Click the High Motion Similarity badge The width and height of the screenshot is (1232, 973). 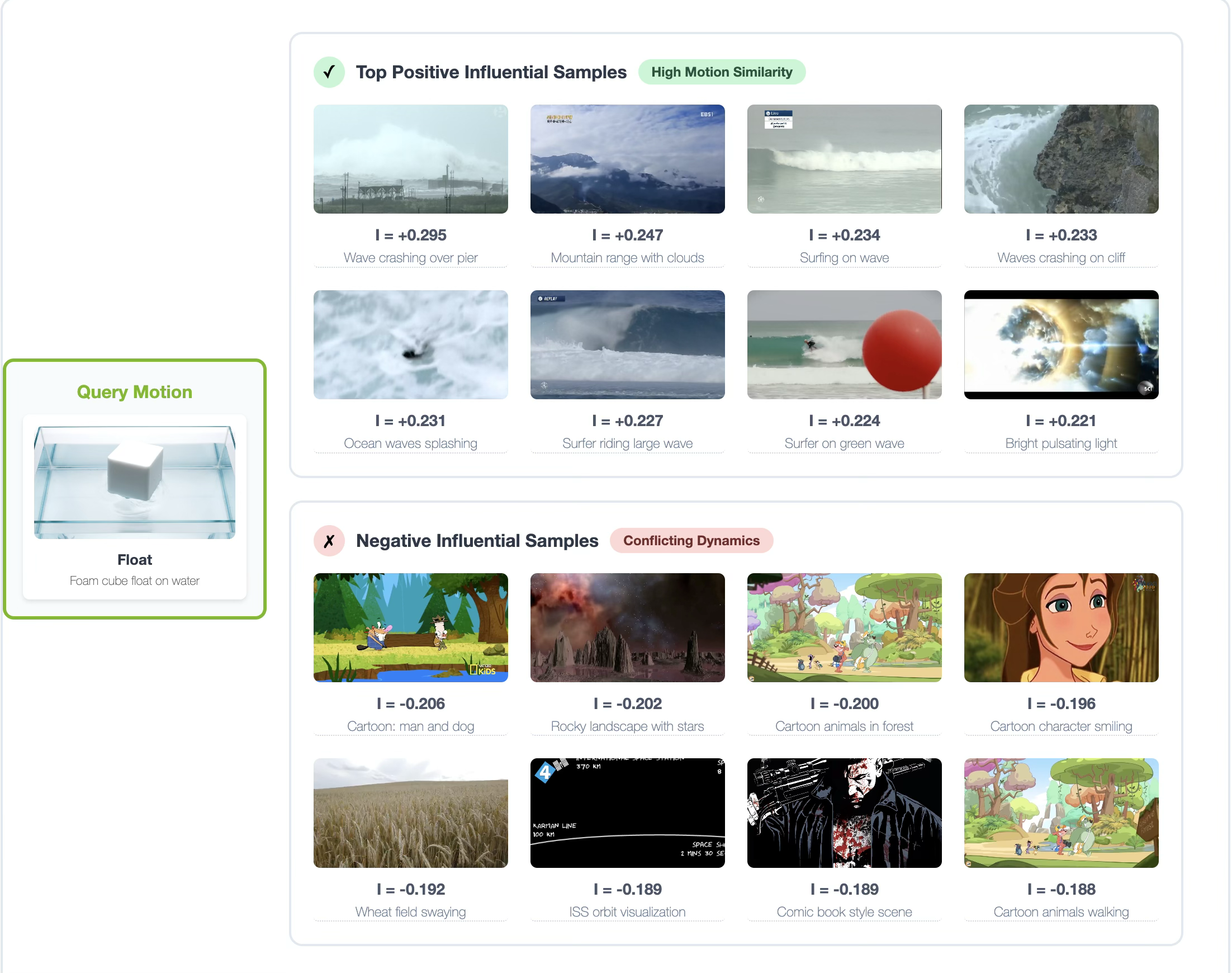(721, 72)
